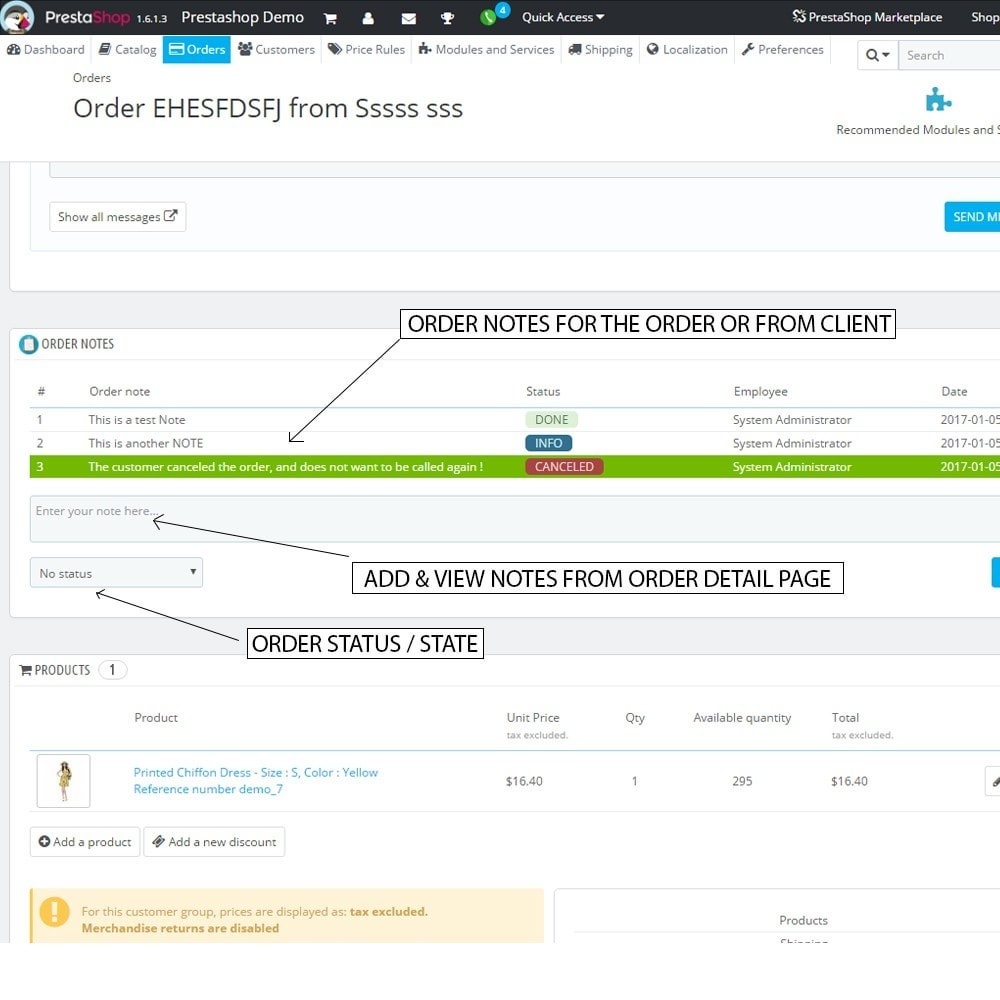Click the shopping cart icon in header

pos(330,18)
